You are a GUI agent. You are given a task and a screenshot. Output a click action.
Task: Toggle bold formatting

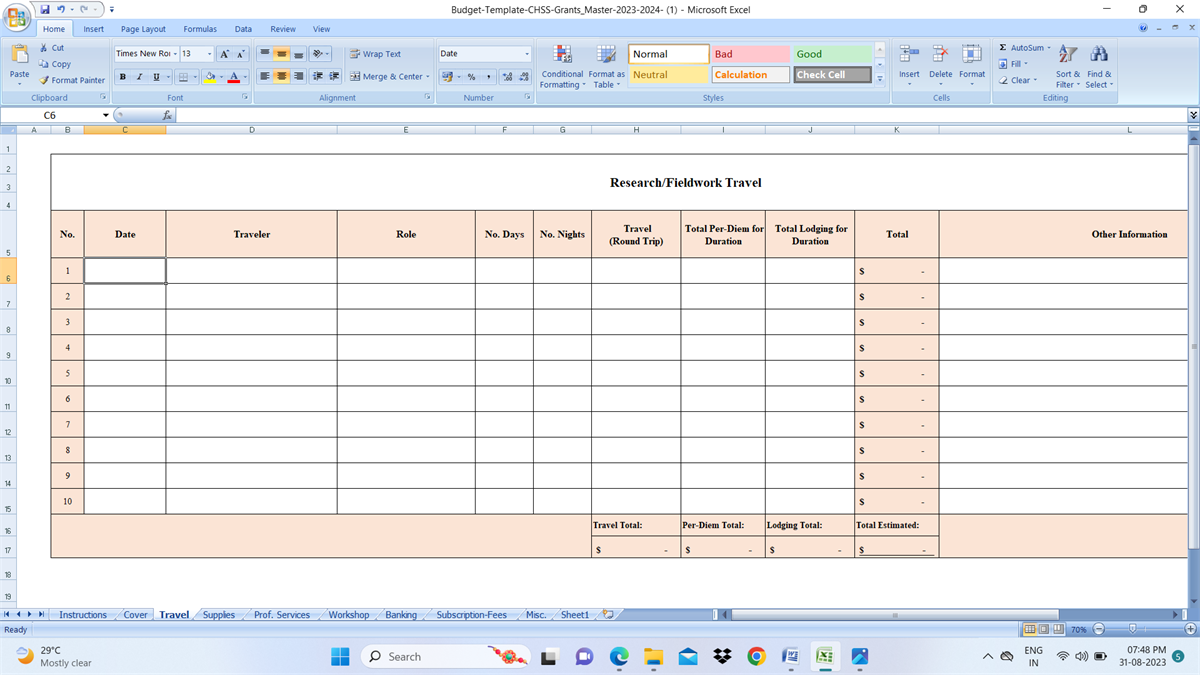121,75
